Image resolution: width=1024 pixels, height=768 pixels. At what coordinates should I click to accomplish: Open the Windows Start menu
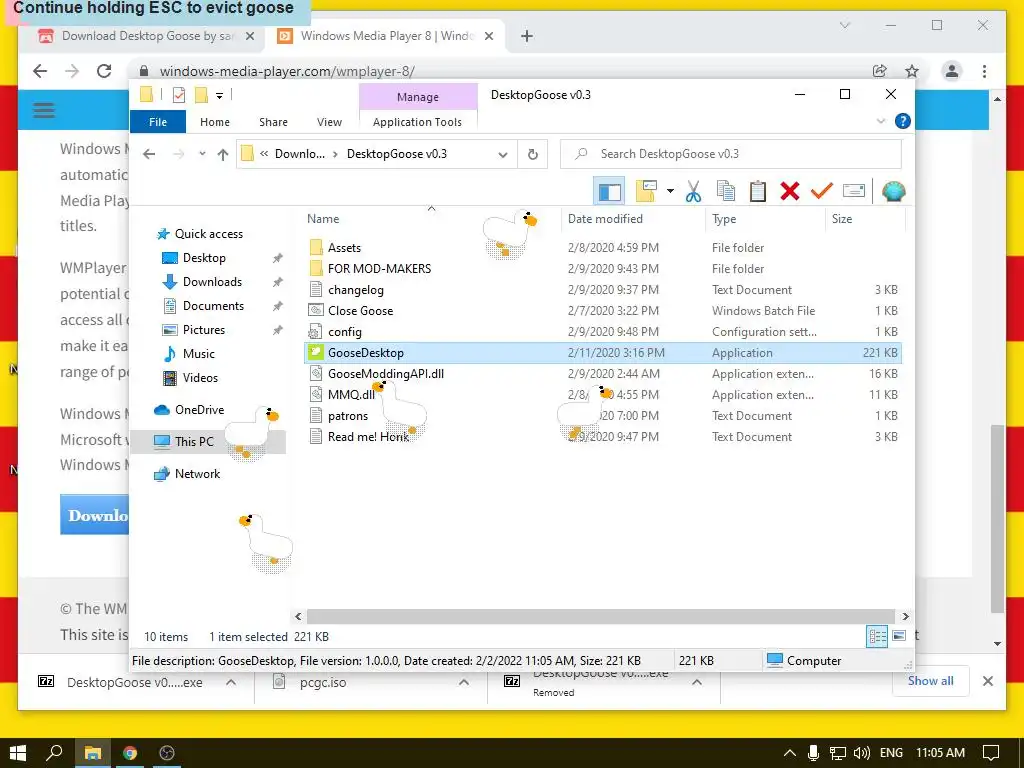(x=18, y=753)
